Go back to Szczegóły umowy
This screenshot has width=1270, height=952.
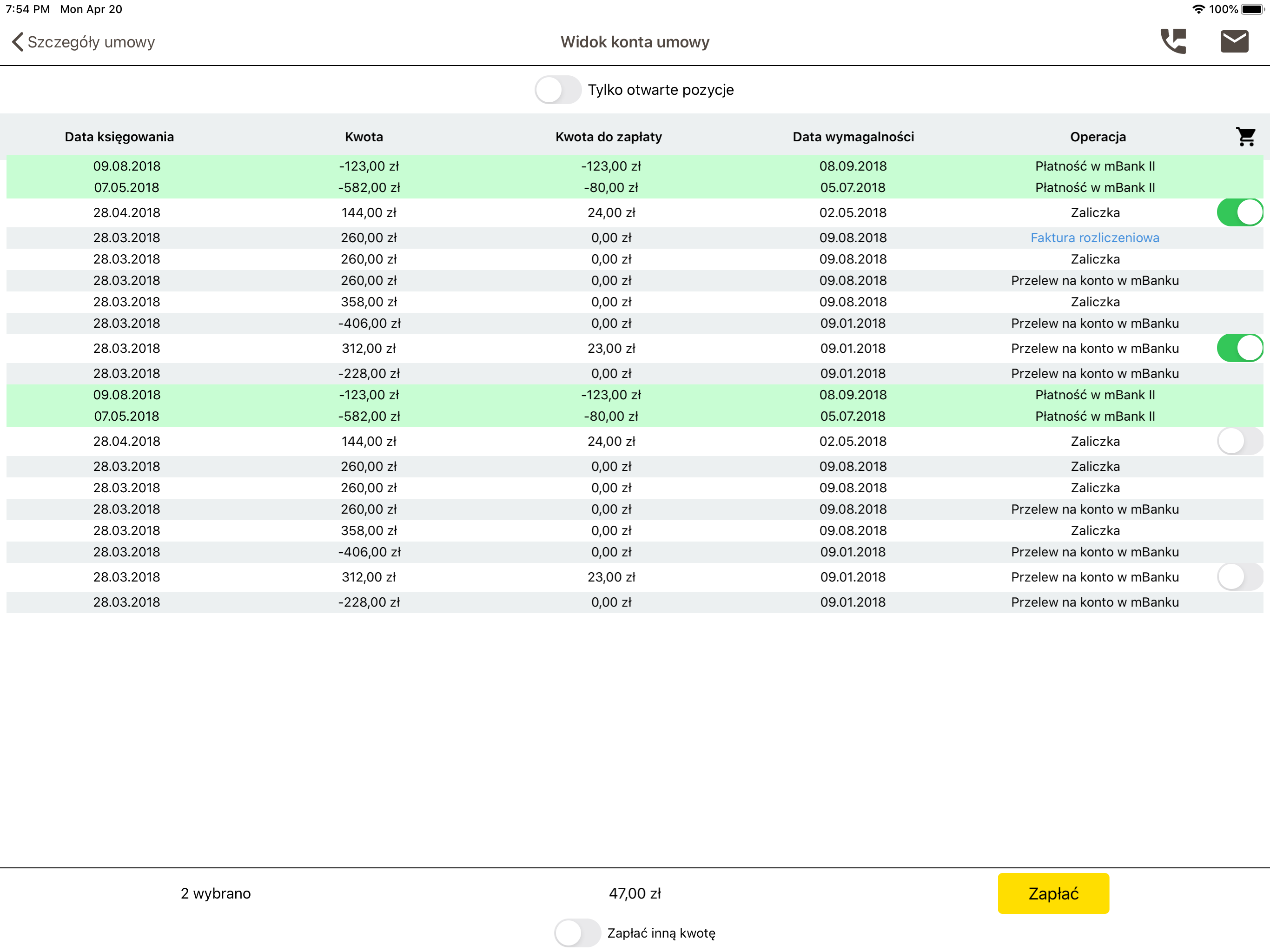pos(91,42)
